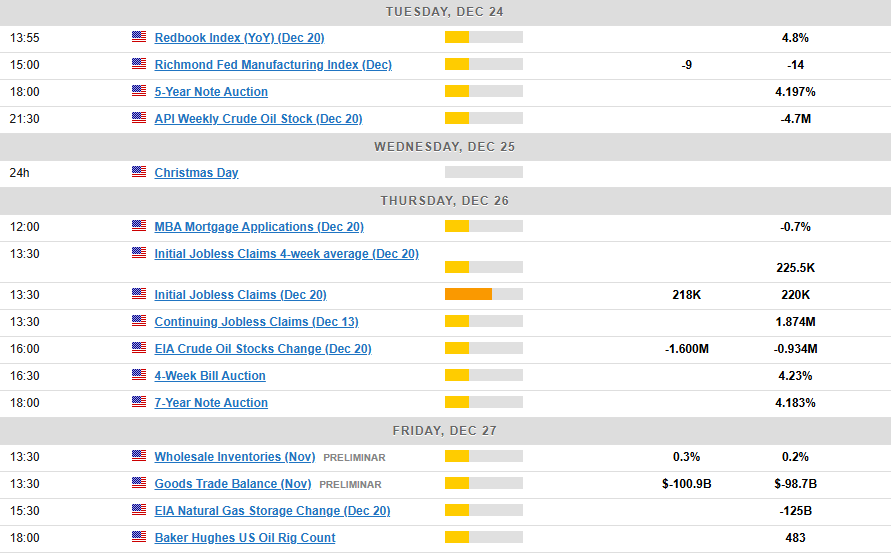Click the flag next to 7-Year Note Auction
The width and height of the screenshot is (891, 554).
(x=139, y=402)
